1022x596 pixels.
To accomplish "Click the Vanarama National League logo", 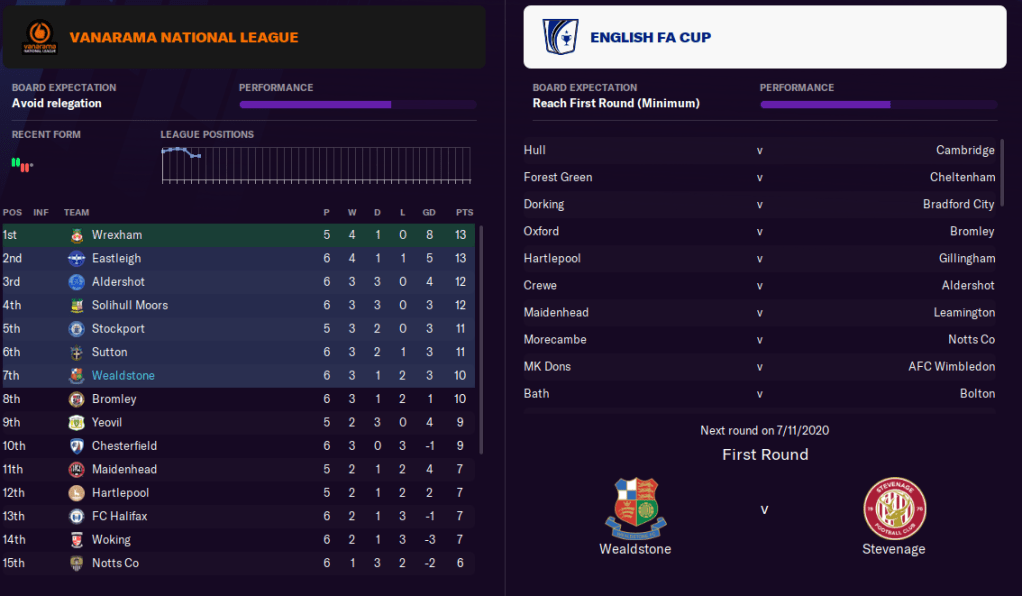I will click(x=40, y=37).
